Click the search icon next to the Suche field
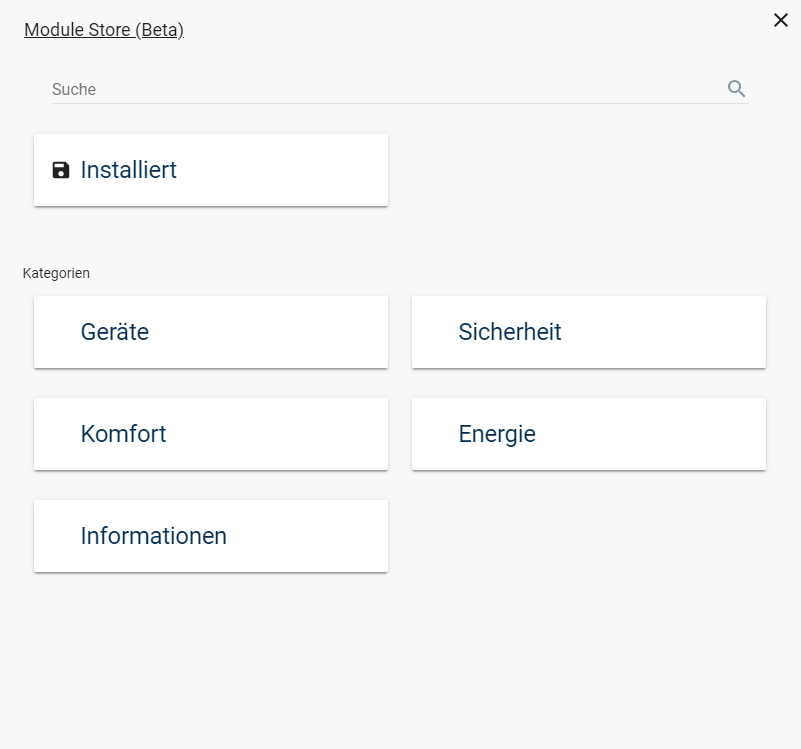Image resolution: width=801 pixels, height=749 pixels. (x=737, y=88)
